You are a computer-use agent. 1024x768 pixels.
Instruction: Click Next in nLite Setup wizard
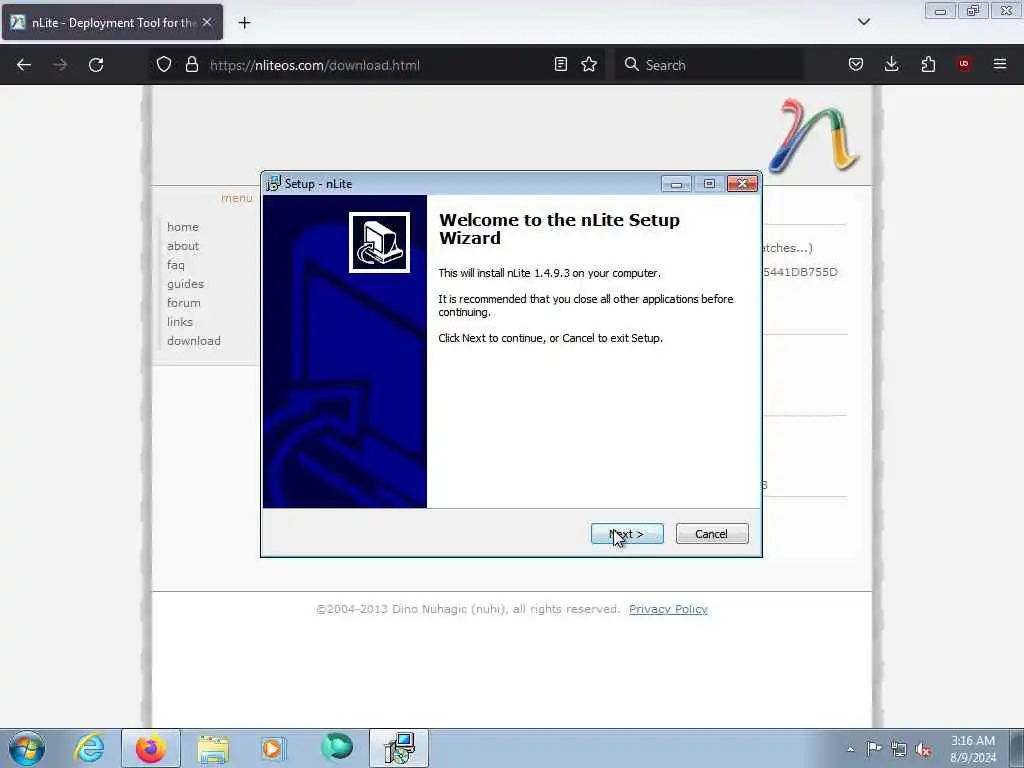[x=627, y=534]
